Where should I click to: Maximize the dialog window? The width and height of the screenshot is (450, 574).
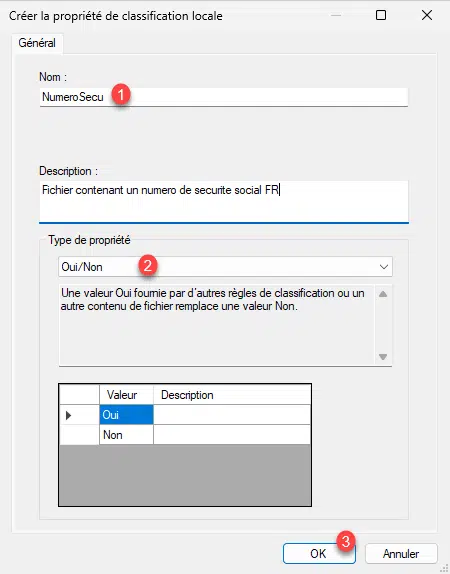(x=381, y=15)
